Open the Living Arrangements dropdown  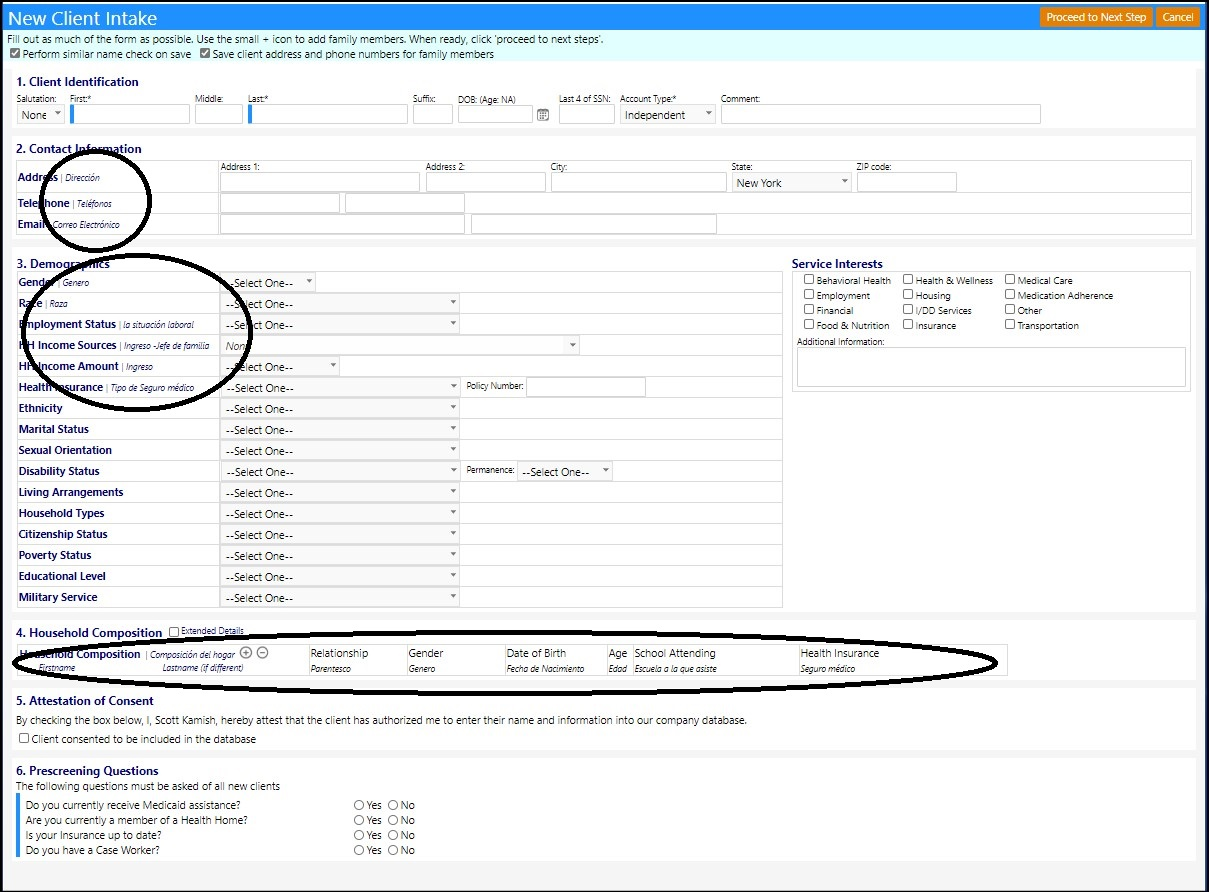(x=340, y=493)
